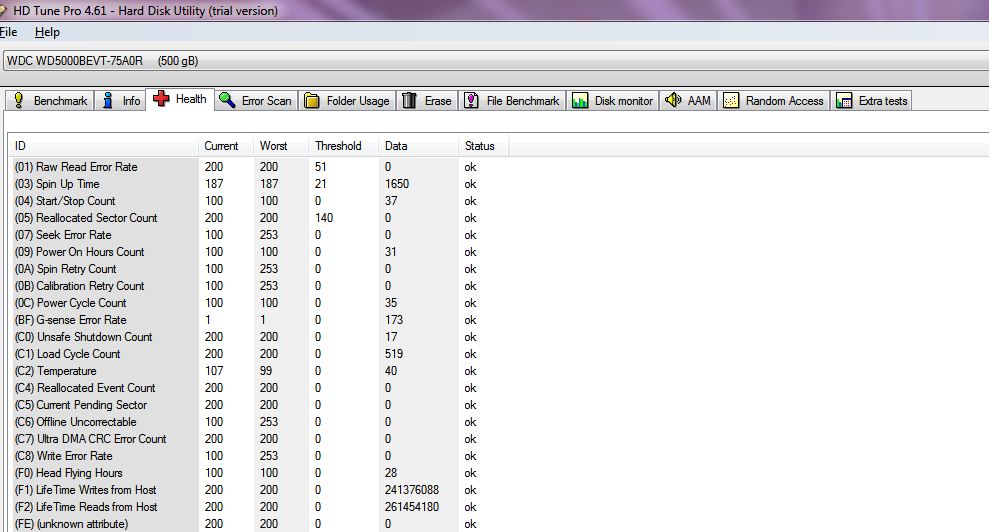Image resolution: width=989 pixels, height=532 pixels.
Task: Click the Benchmark tab icon
Action: 18,101
